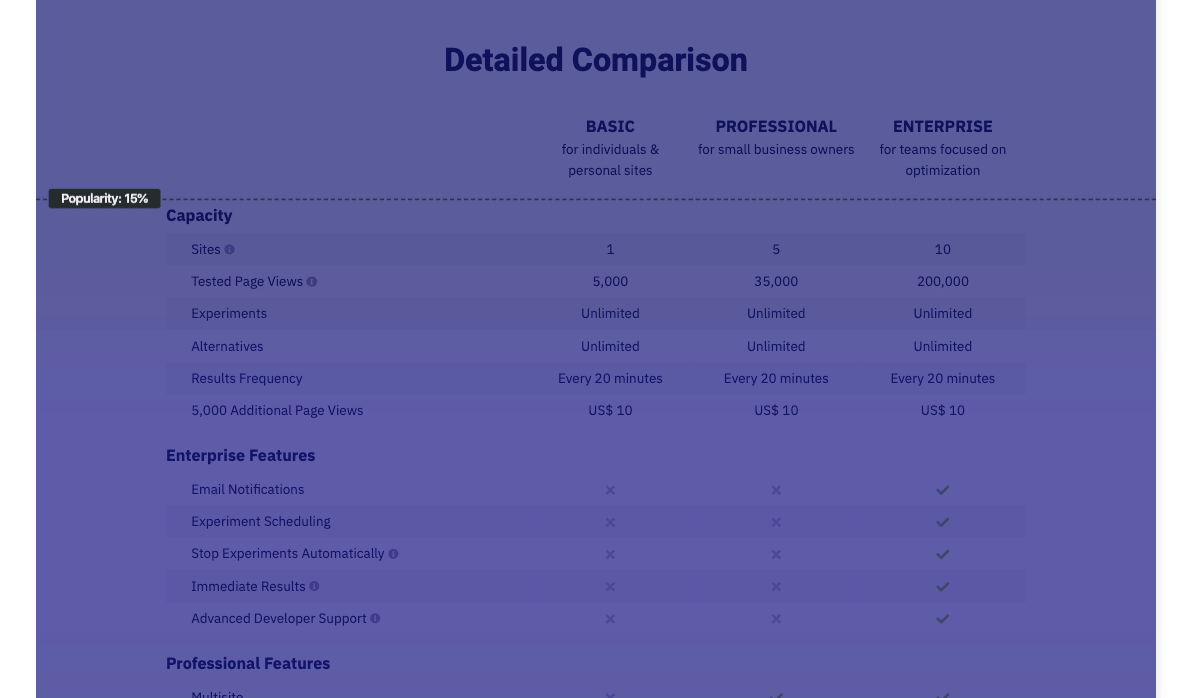Viewport: 1199px width, 698px height.
Task: Click the Detailed Comparison title
Action: [x=596, y=60]
